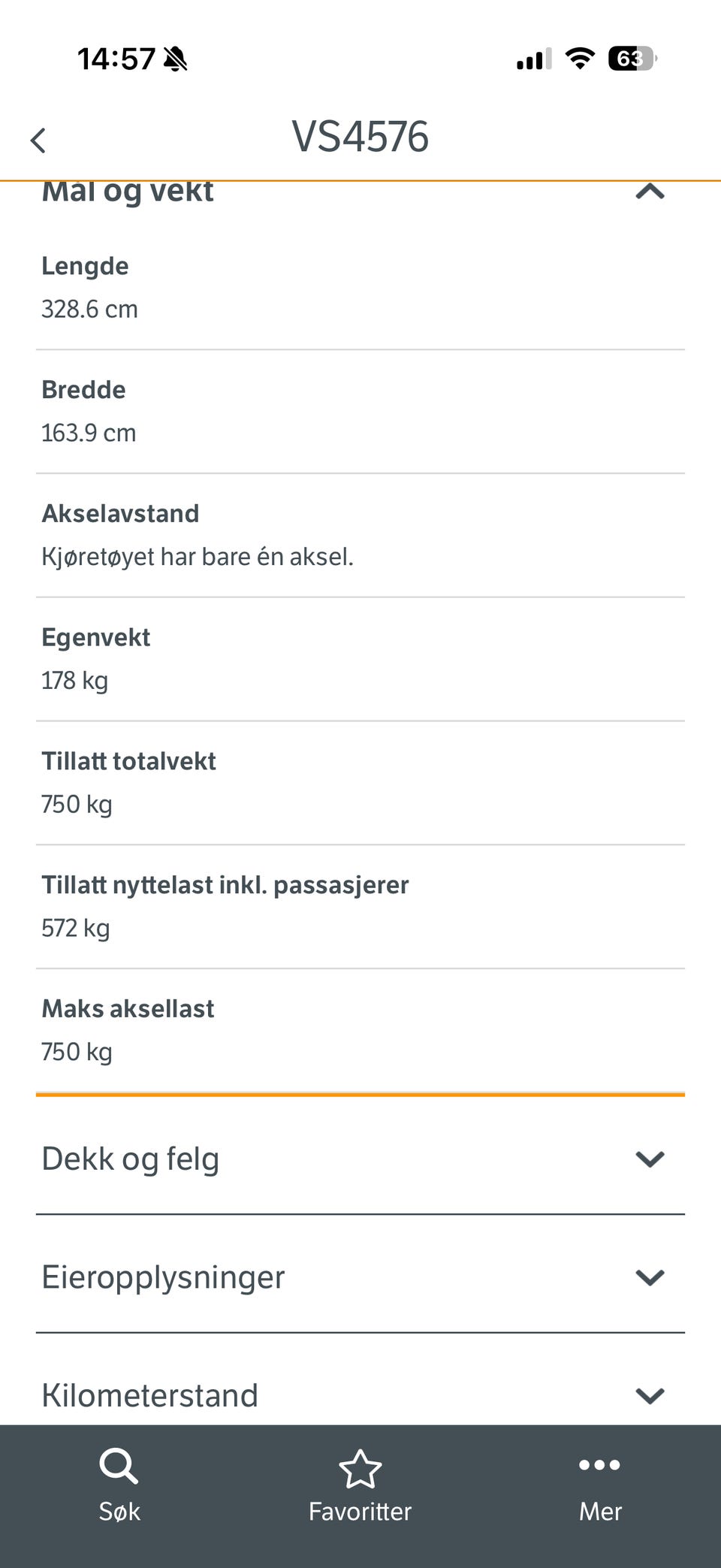Expand the Eieropplysninger section
The width and height of the screenshot is (721, 1568).
pyautogui.click(x=650, y=1277)
